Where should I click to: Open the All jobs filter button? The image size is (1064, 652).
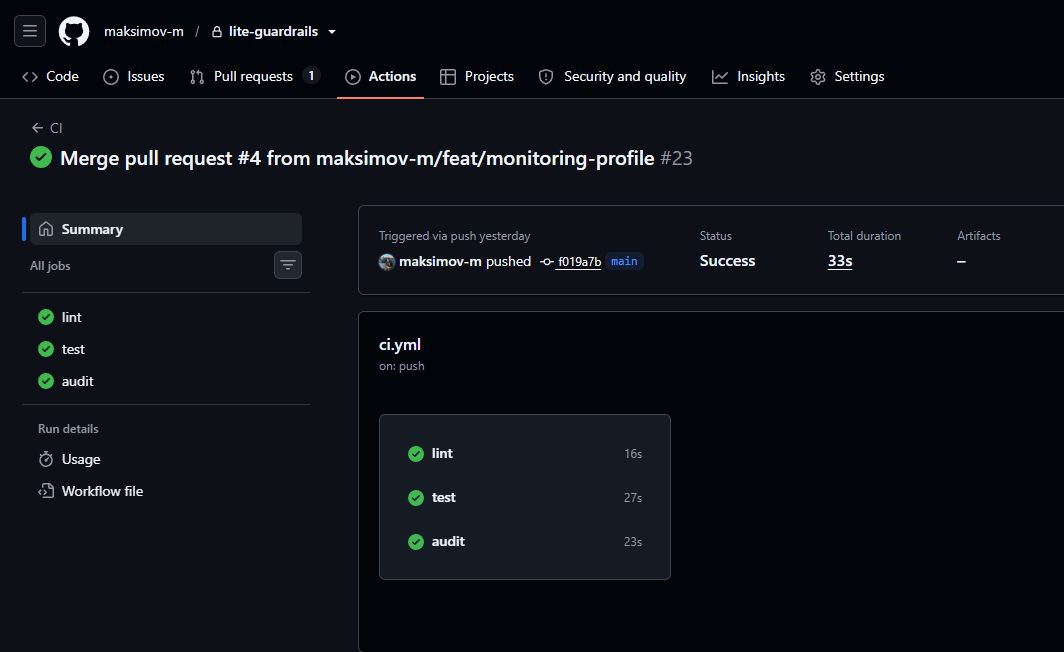(288, 265)
